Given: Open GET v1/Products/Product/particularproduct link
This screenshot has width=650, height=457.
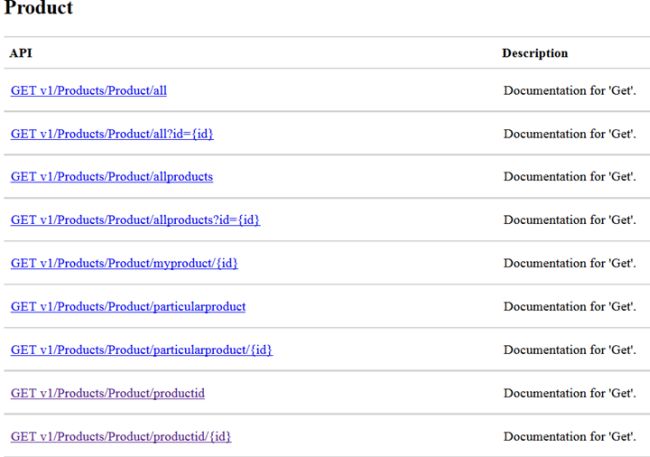Looking at the screenshot, I should (x=128, y=307).
